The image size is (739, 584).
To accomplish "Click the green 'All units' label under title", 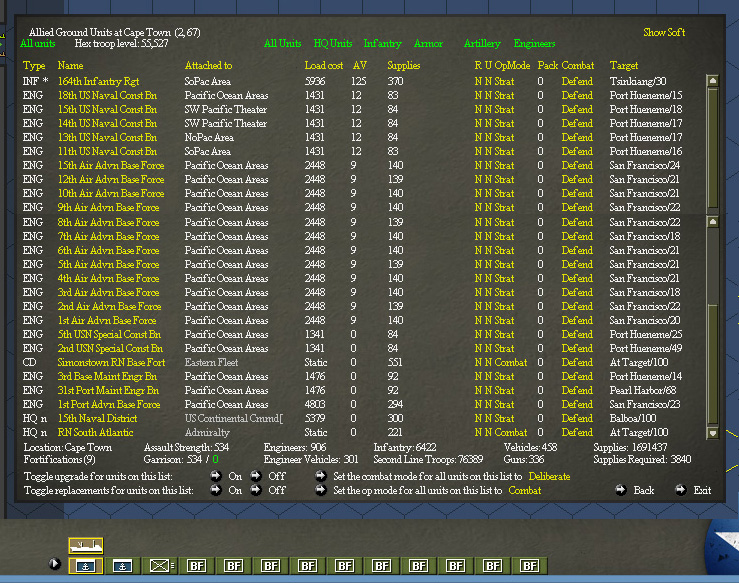I will point(38,43).
